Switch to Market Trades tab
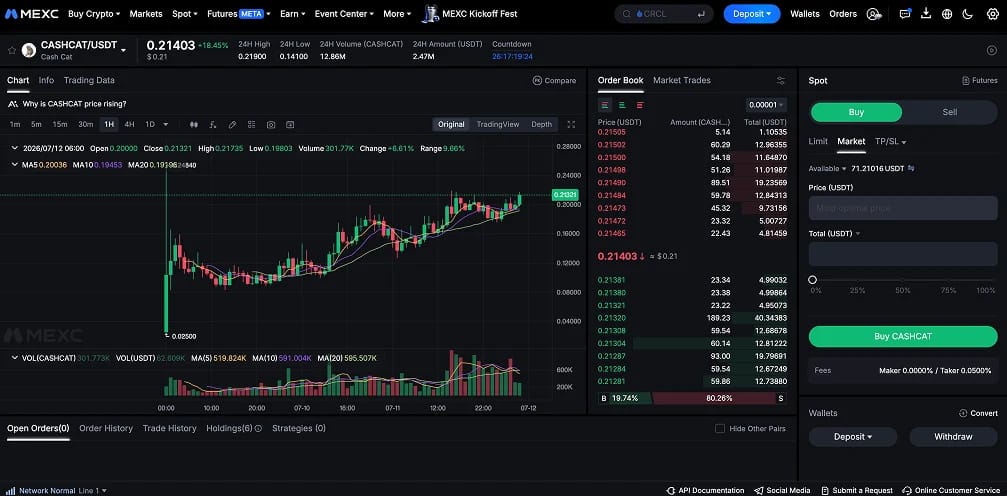Viewport: 1007px width, 496px height. click(681, 80)
